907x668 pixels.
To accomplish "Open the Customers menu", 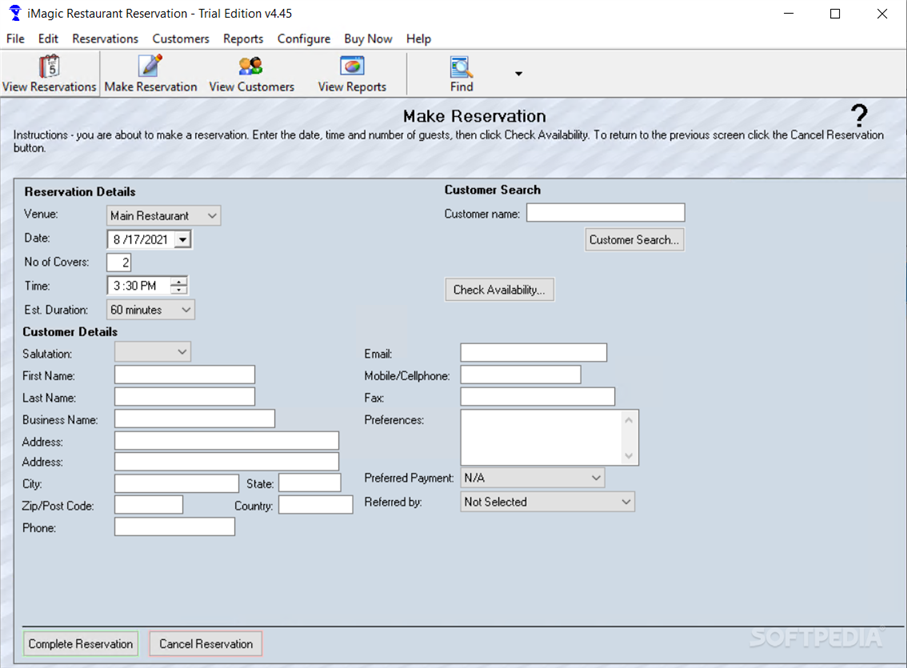I will coord(180,39).
